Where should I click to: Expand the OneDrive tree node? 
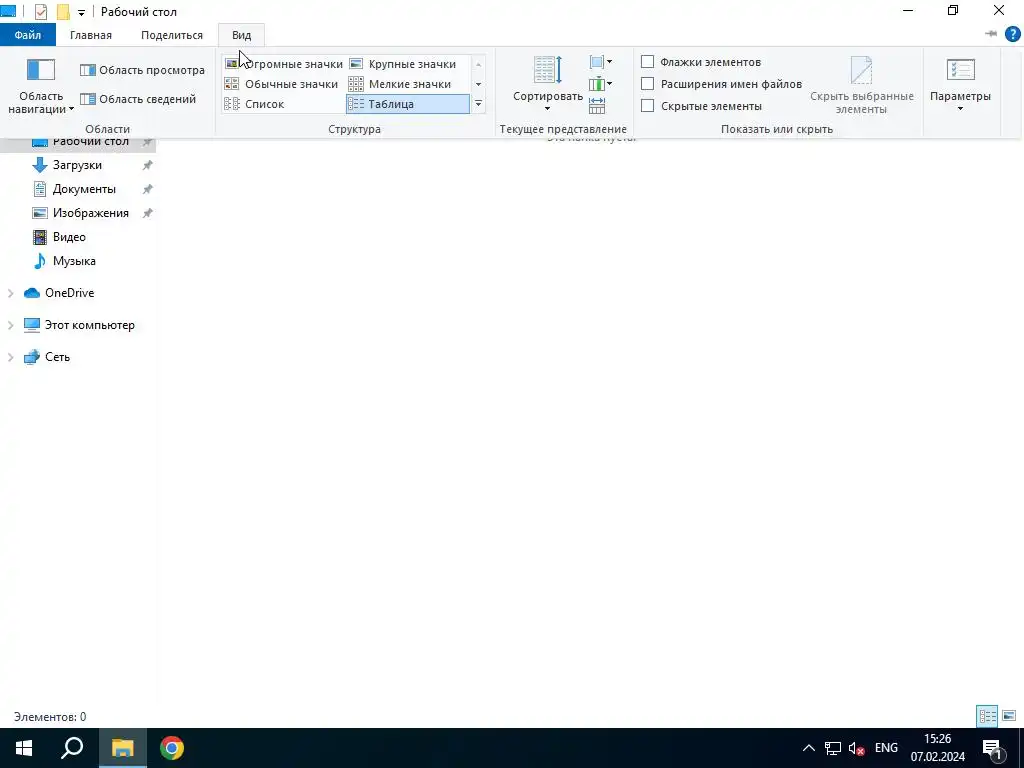(10, 293)
